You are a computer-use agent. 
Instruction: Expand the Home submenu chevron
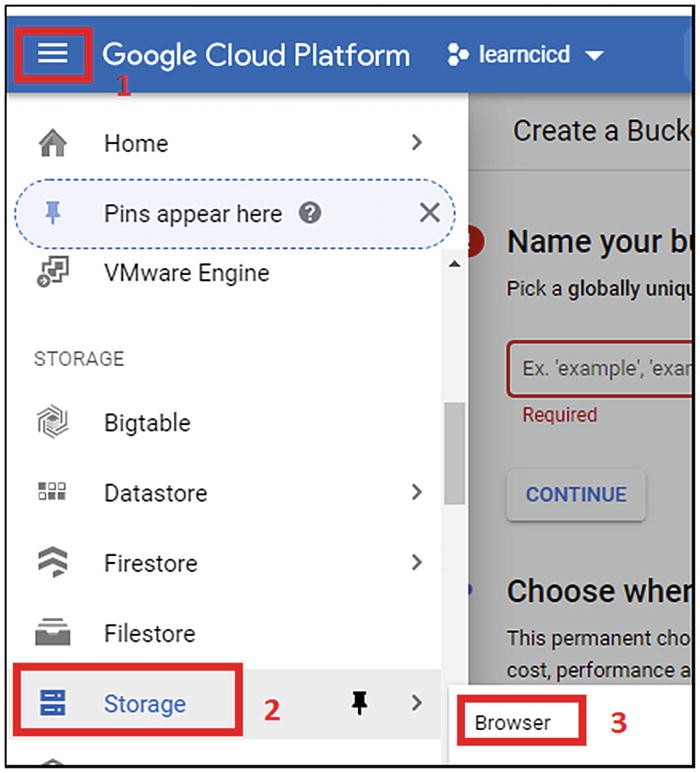[417, 144]
